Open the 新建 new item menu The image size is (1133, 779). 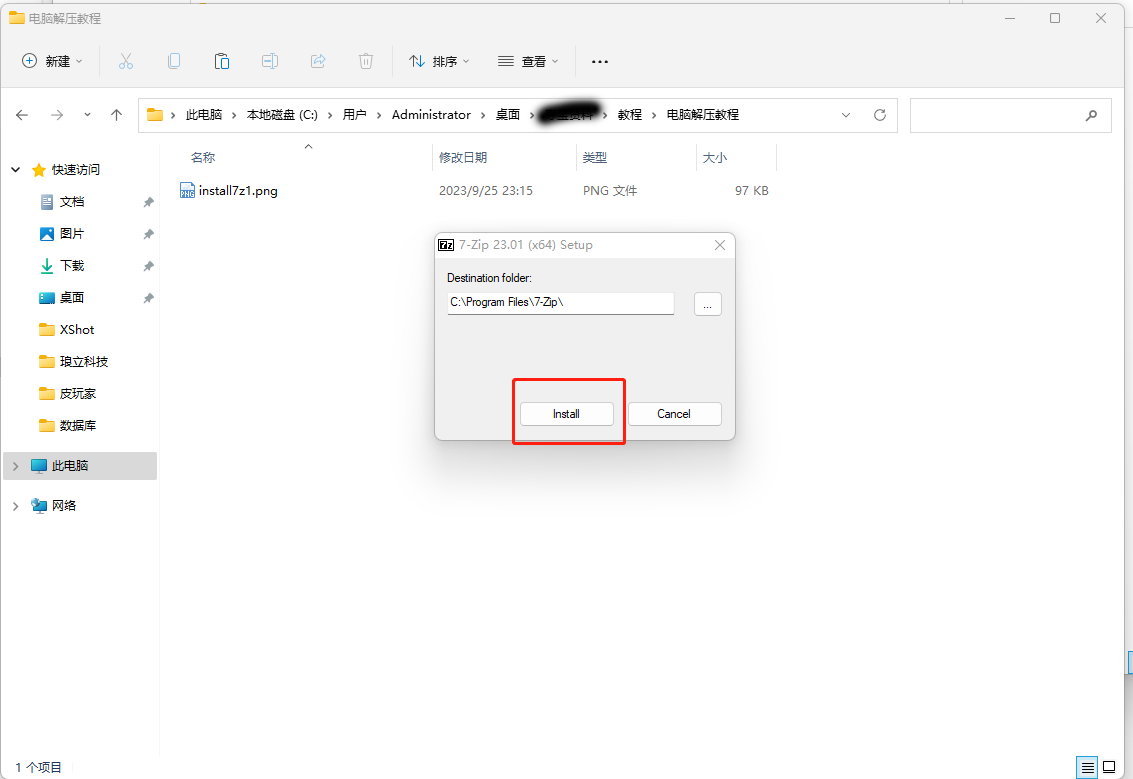point(52,61)
